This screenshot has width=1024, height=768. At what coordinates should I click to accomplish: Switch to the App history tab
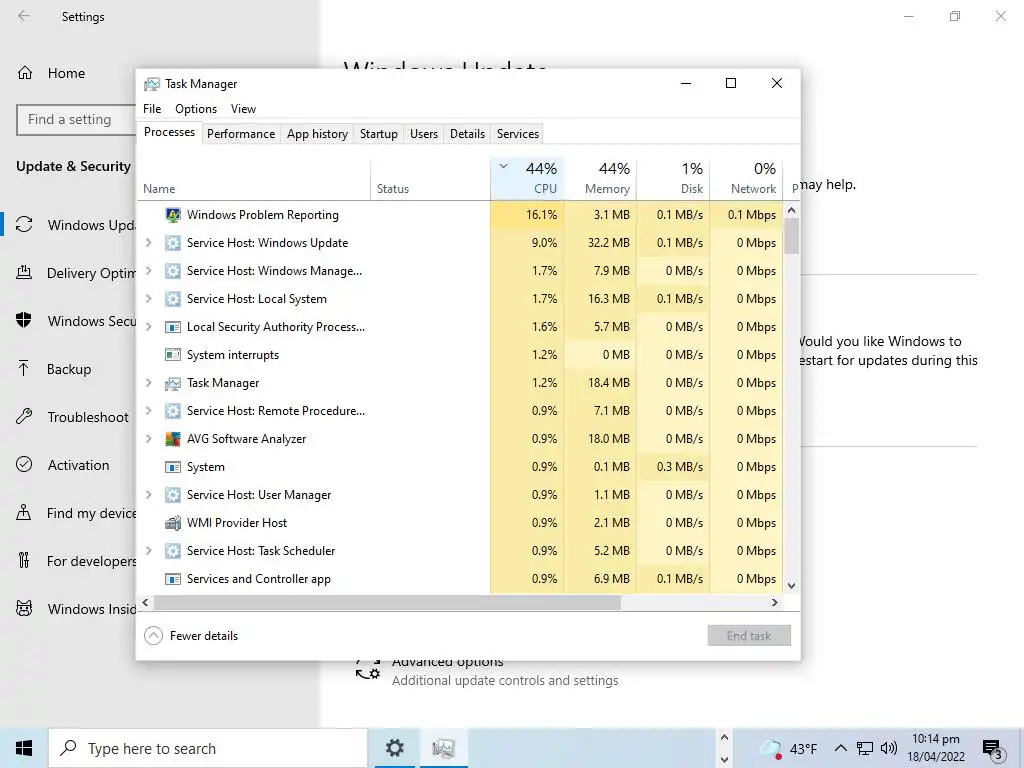317,134
